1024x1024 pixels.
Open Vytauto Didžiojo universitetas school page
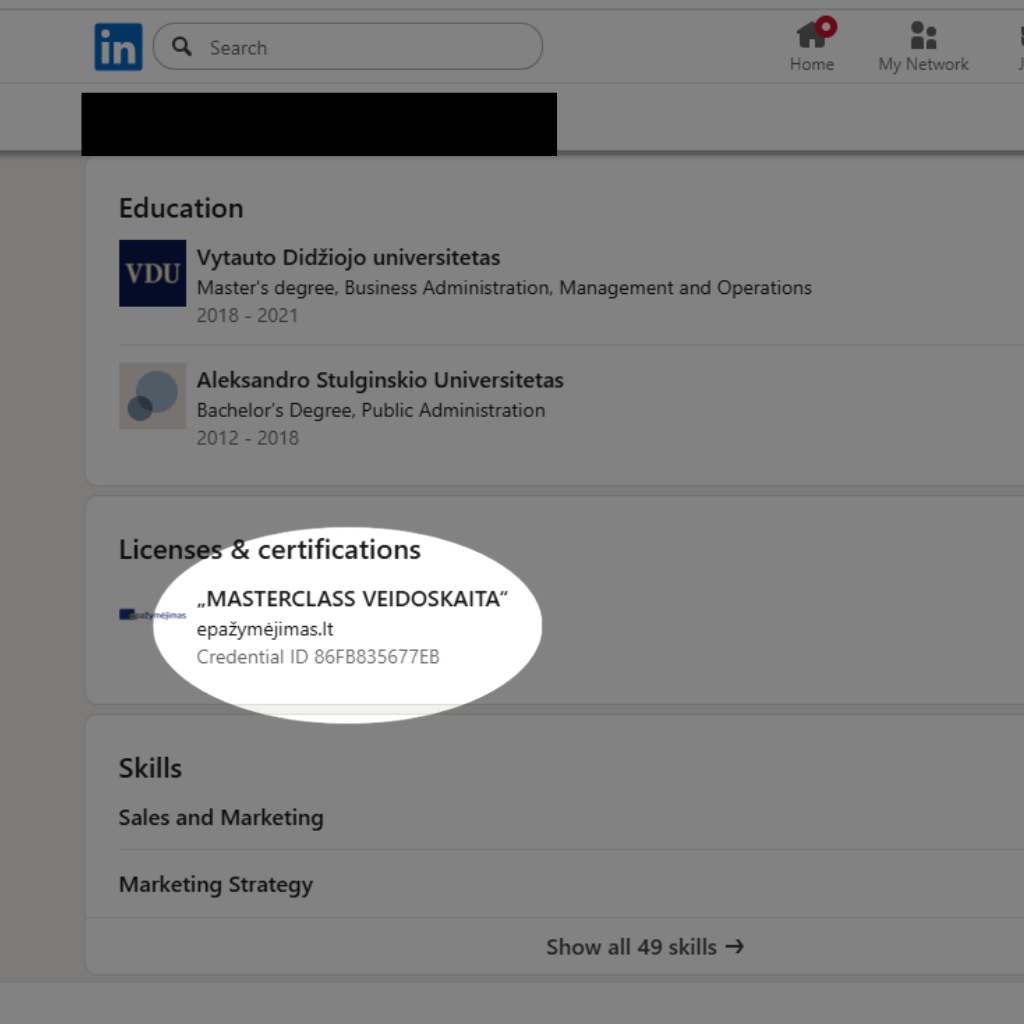click(x=348, y=257)
